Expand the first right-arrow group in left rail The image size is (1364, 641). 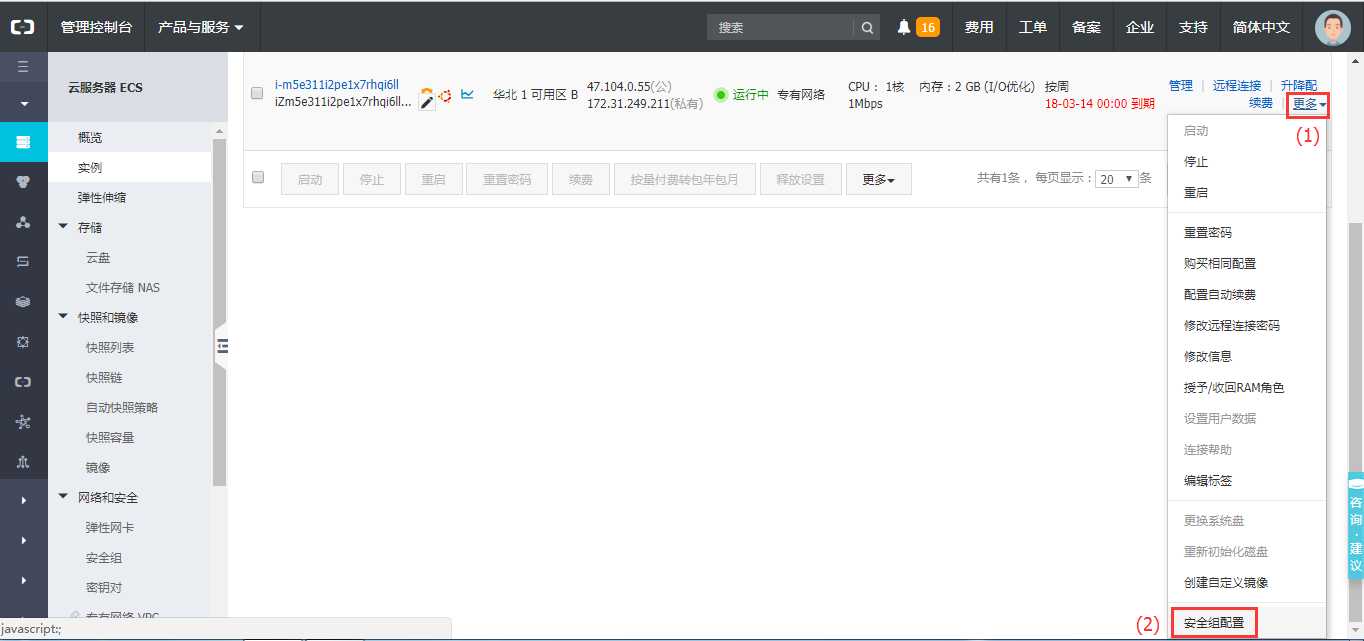(23, 499)
